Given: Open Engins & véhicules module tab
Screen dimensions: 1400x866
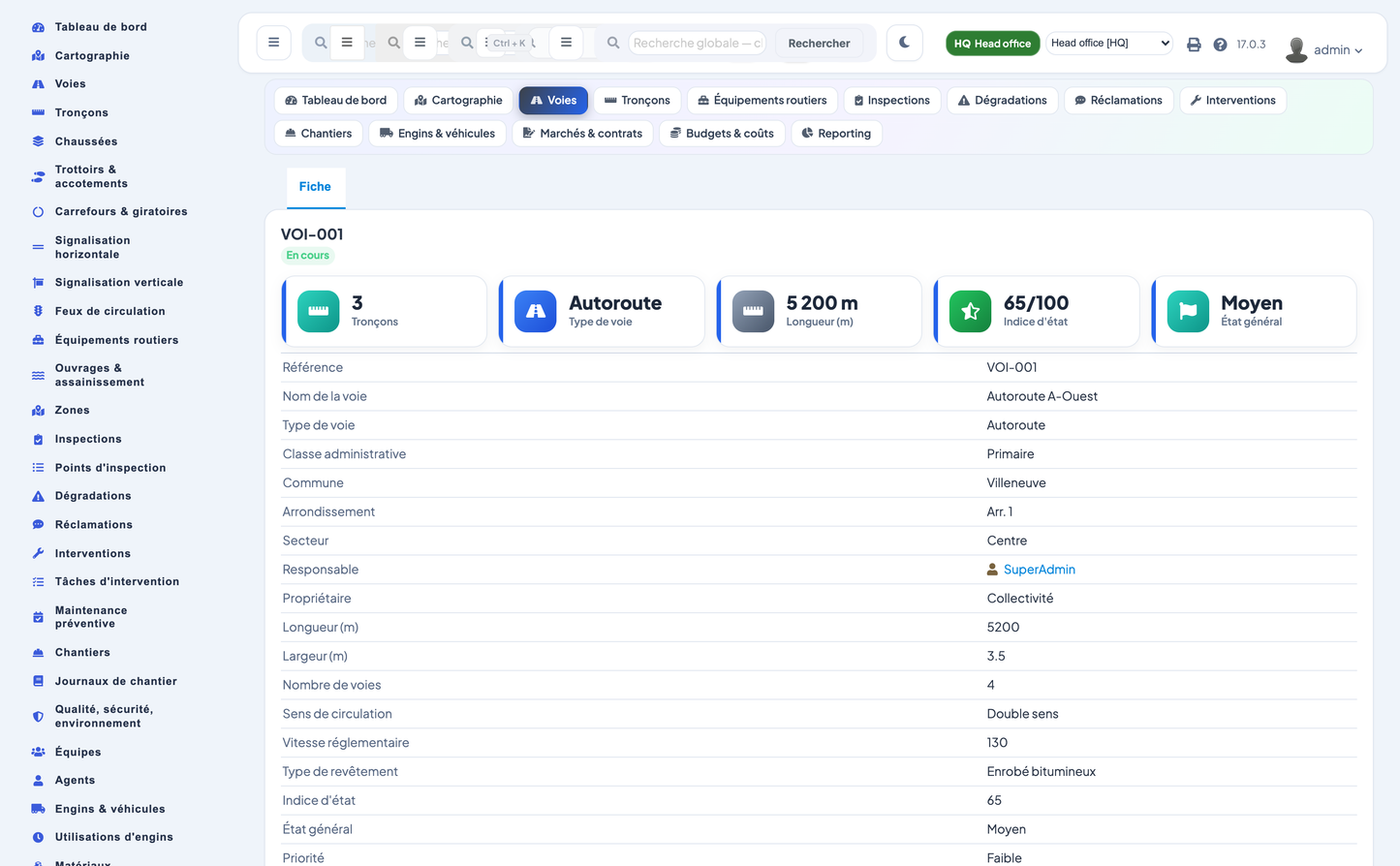Looking at the screenshot, I should [437, 133].
